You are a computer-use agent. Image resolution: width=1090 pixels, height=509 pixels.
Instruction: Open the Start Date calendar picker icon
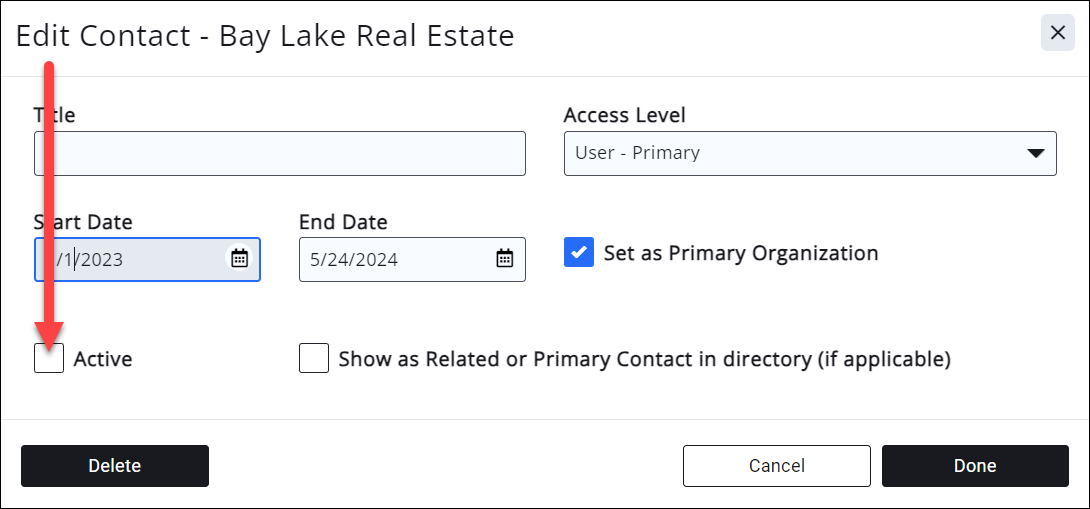[x=240, y=259]
